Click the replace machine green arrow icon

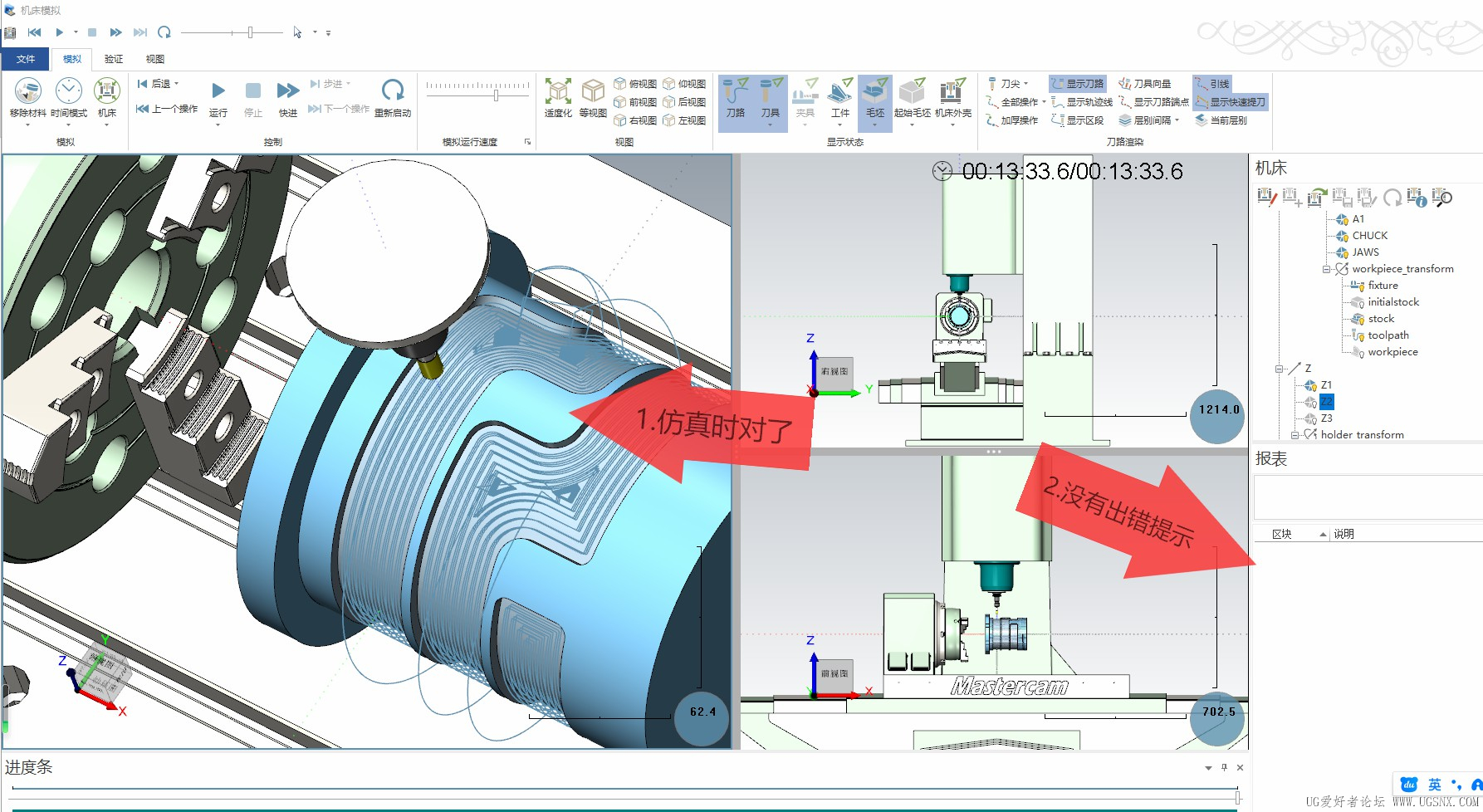tap(1317, 198)
